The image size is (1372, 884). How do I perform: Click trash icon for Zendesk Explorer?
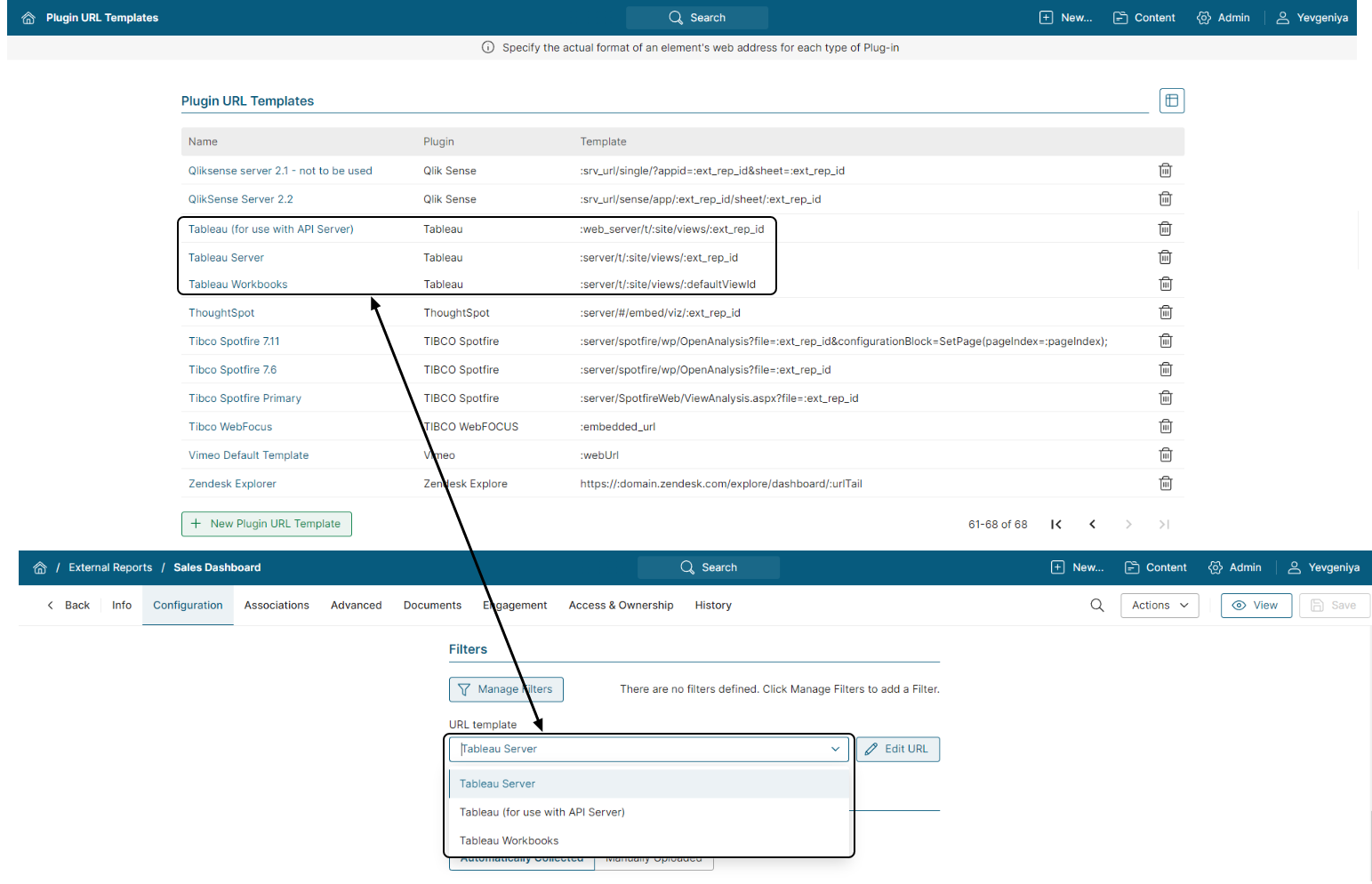coord(1165,483)
